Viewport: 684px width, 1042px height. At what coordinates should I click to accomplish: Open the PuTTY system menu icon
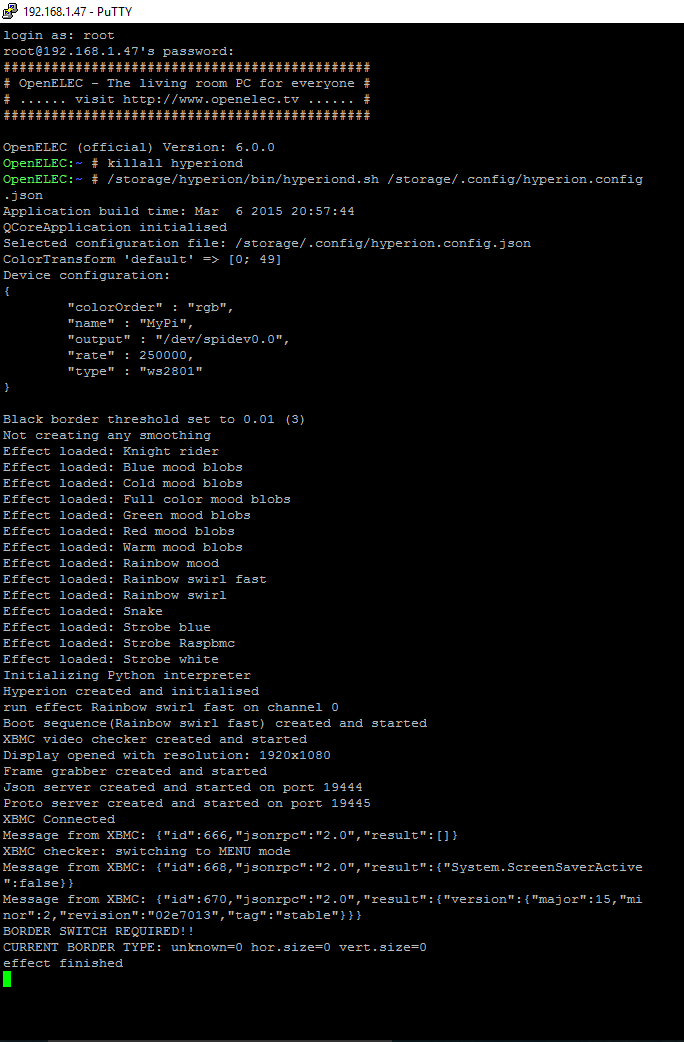(x=9, y=11)
